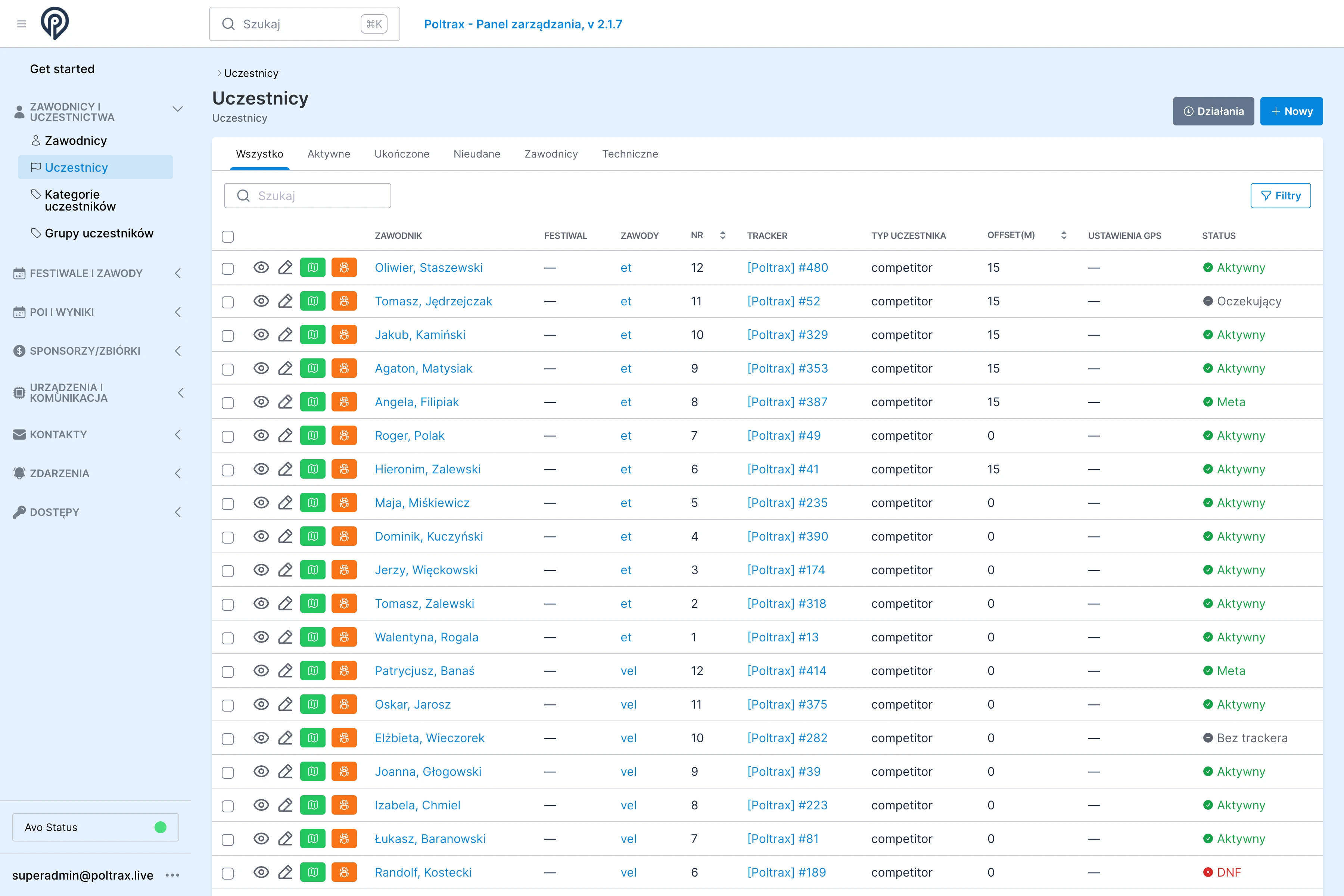Click the green Avo Status indicator
This screenshot has width=1344, height=896.
click(x=161, y=827)
